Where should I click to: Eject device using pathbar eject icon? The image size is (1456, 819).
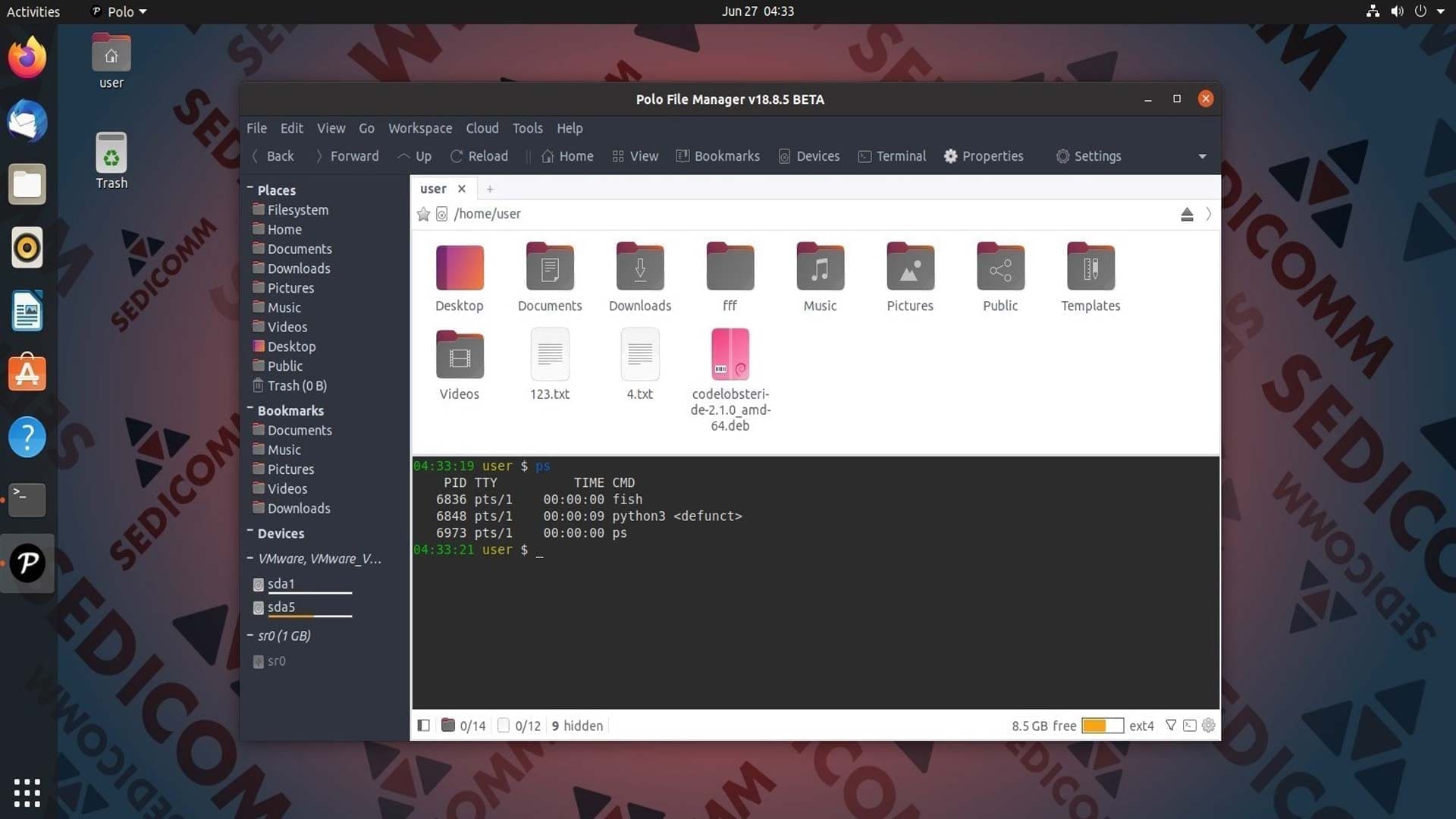pos(1187,215)
